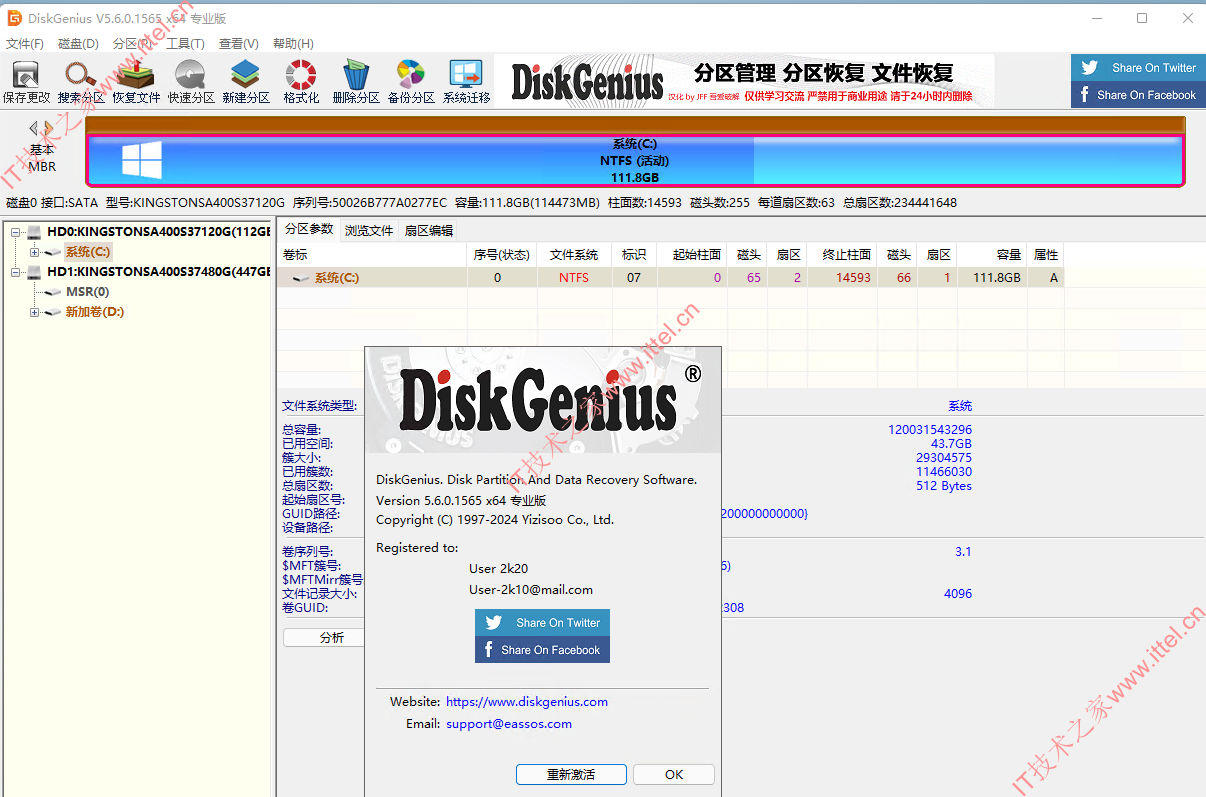Open the 备份分区 backup partition tool
Screen dimensions: 1206x797
(411, 81)
